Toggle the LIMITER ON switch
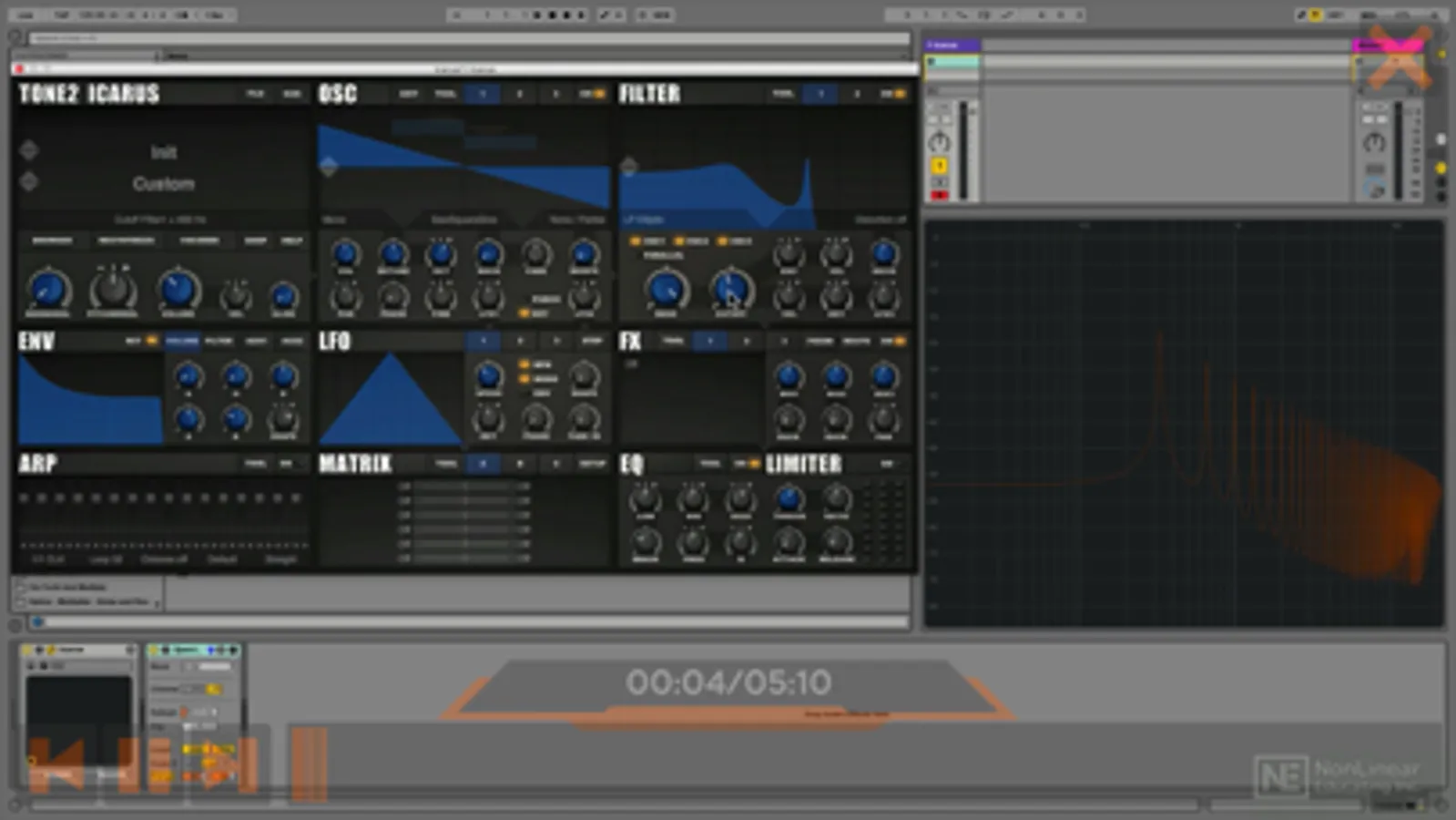1456x820 pixels. (x=887, y=464)
